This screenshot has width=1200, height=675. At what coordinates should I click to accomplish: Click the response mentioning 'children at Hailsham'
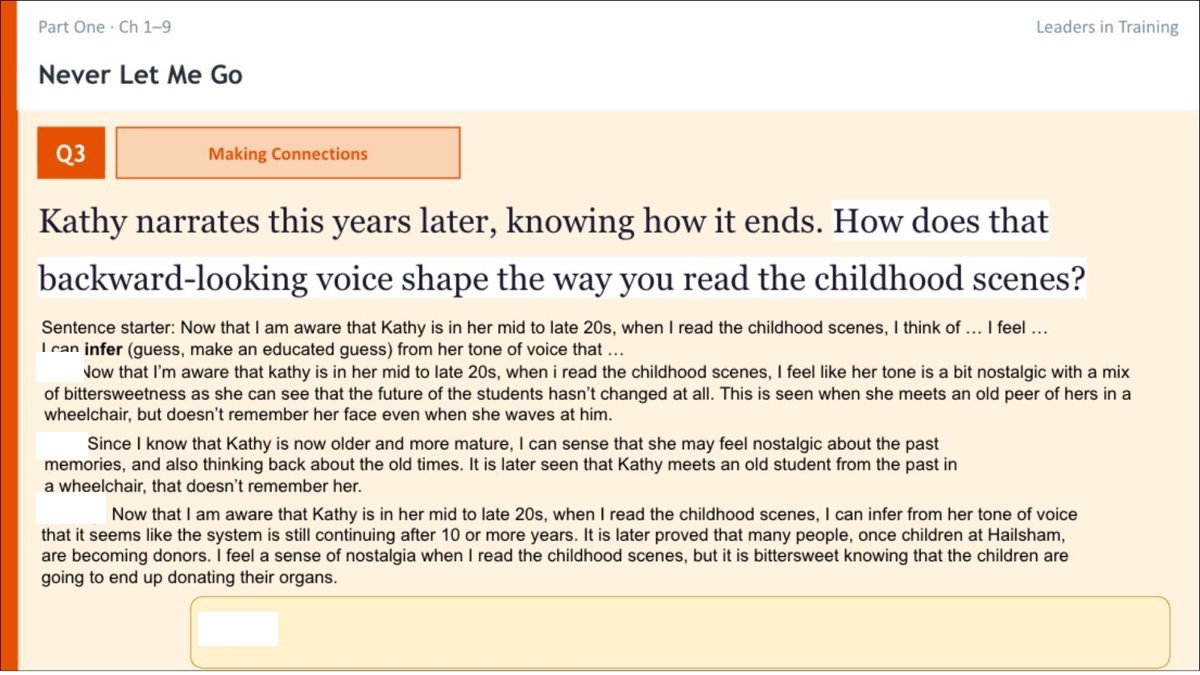click(x=558, y=546)
